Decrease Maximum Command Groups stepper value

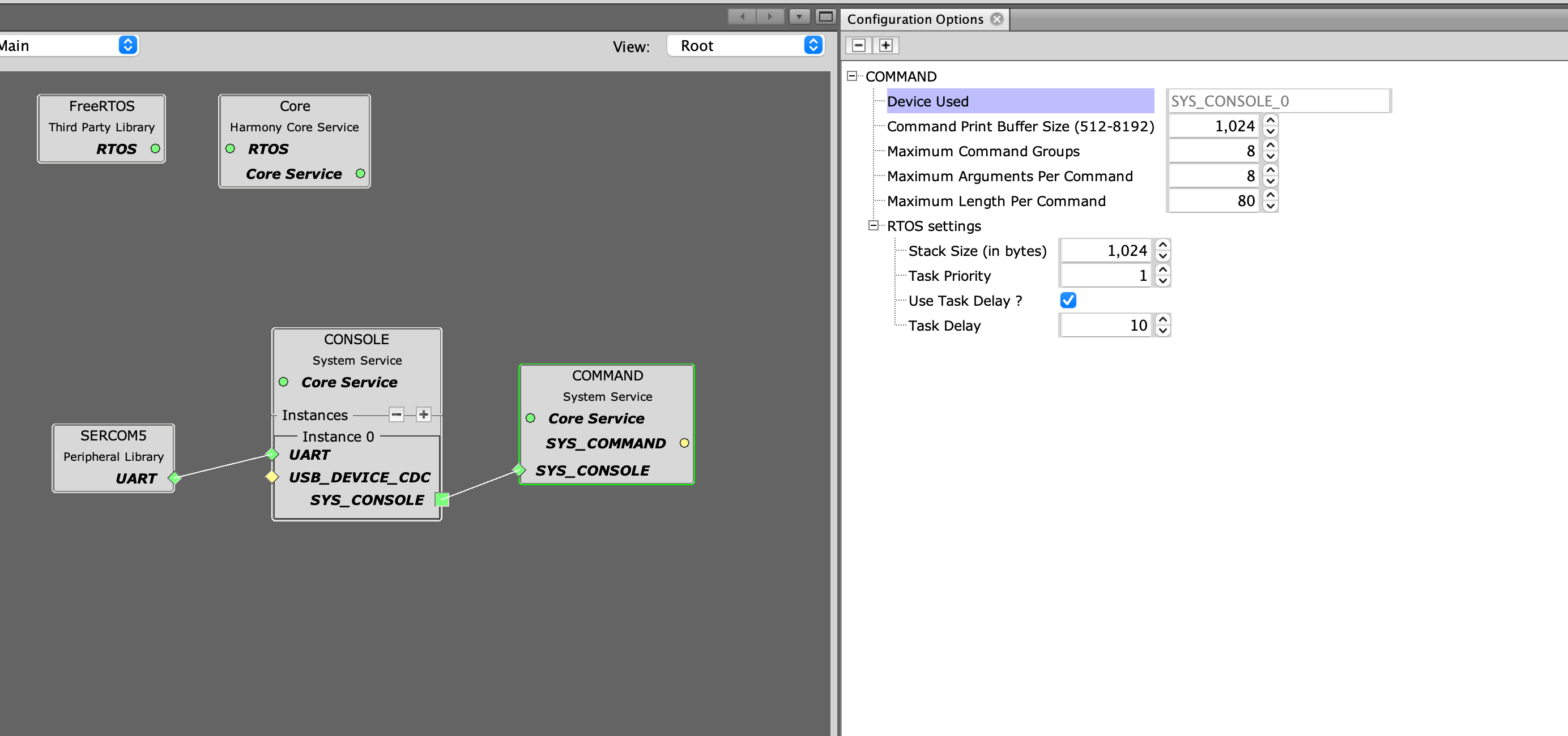[x=1271, y=157]
